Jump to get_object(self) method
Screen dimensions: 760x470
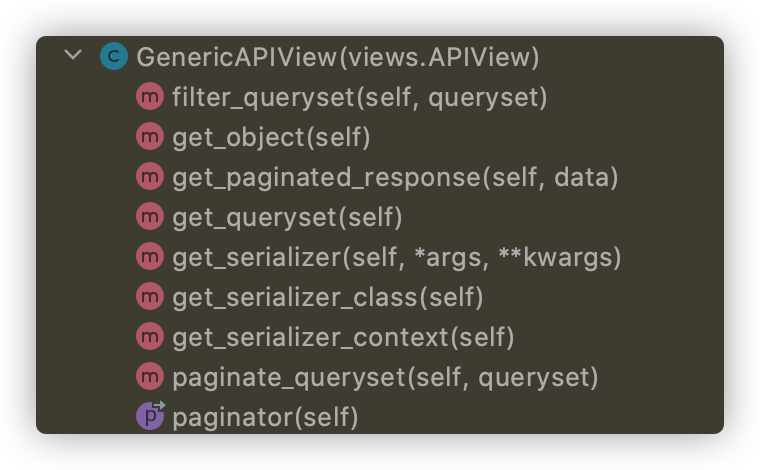tap(271, 138)
